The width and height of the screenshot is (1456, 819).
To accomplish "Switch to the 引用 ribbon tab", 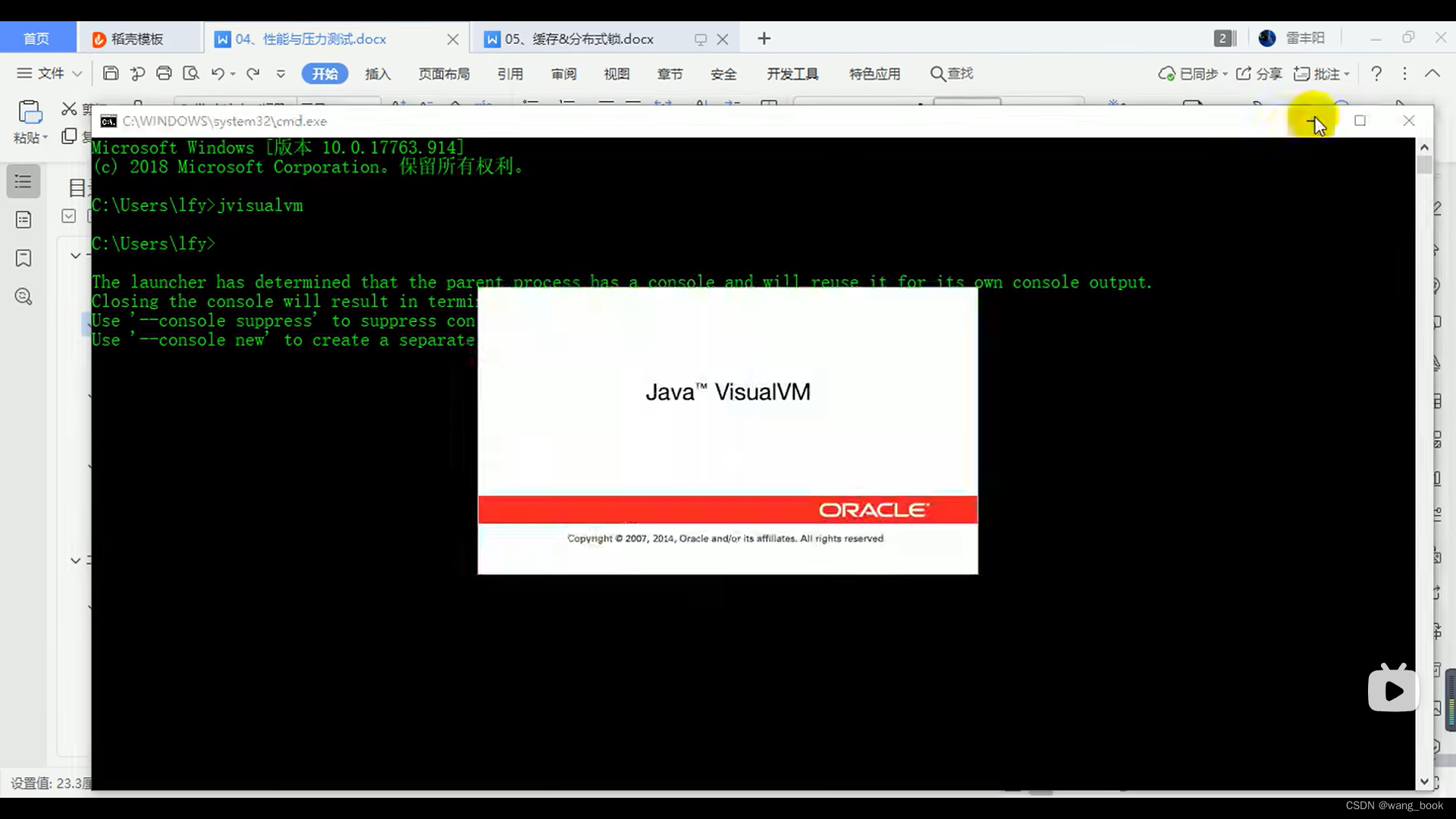I will coord(510,74).
